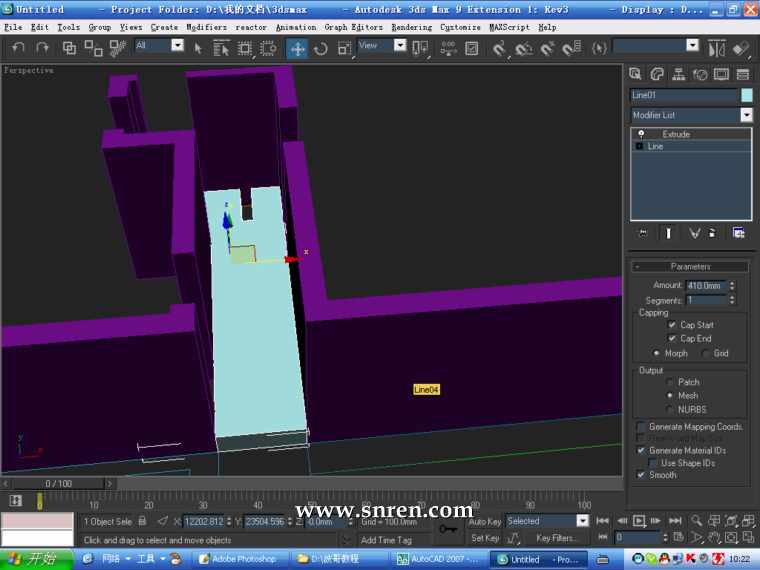Image resolution: width=760 pixels, height=570 pixels.
Task: Click the Auto Key button
Action: [x=485, y=521]
